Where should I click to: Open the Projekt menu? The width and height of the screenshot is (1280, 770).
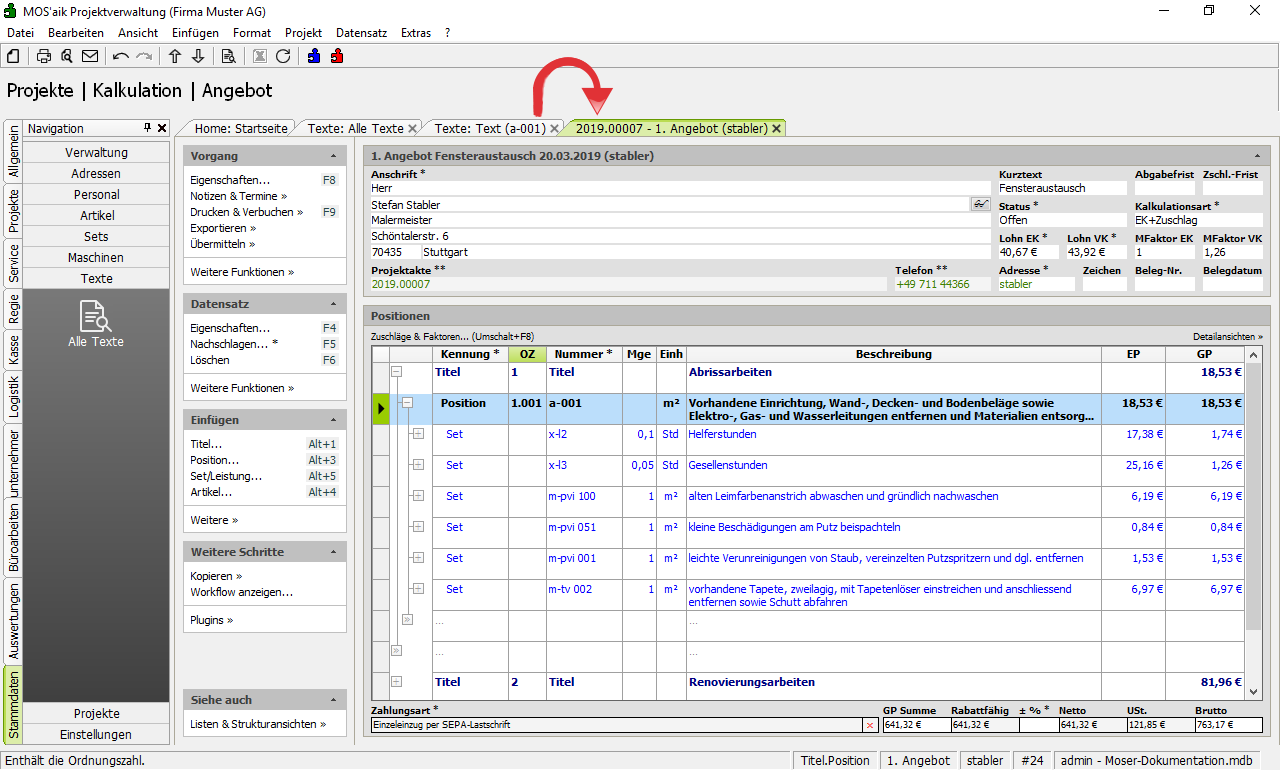(303, 33)
